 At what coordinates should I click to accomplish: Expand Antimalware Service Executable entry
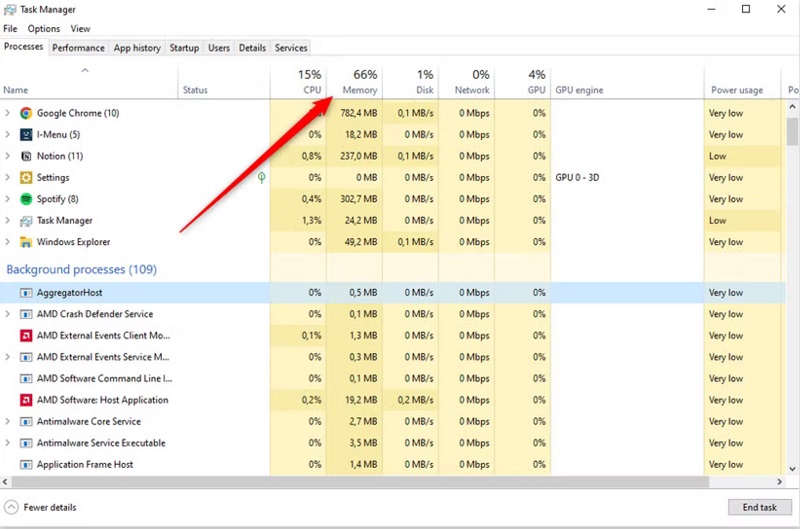point(8,443)
